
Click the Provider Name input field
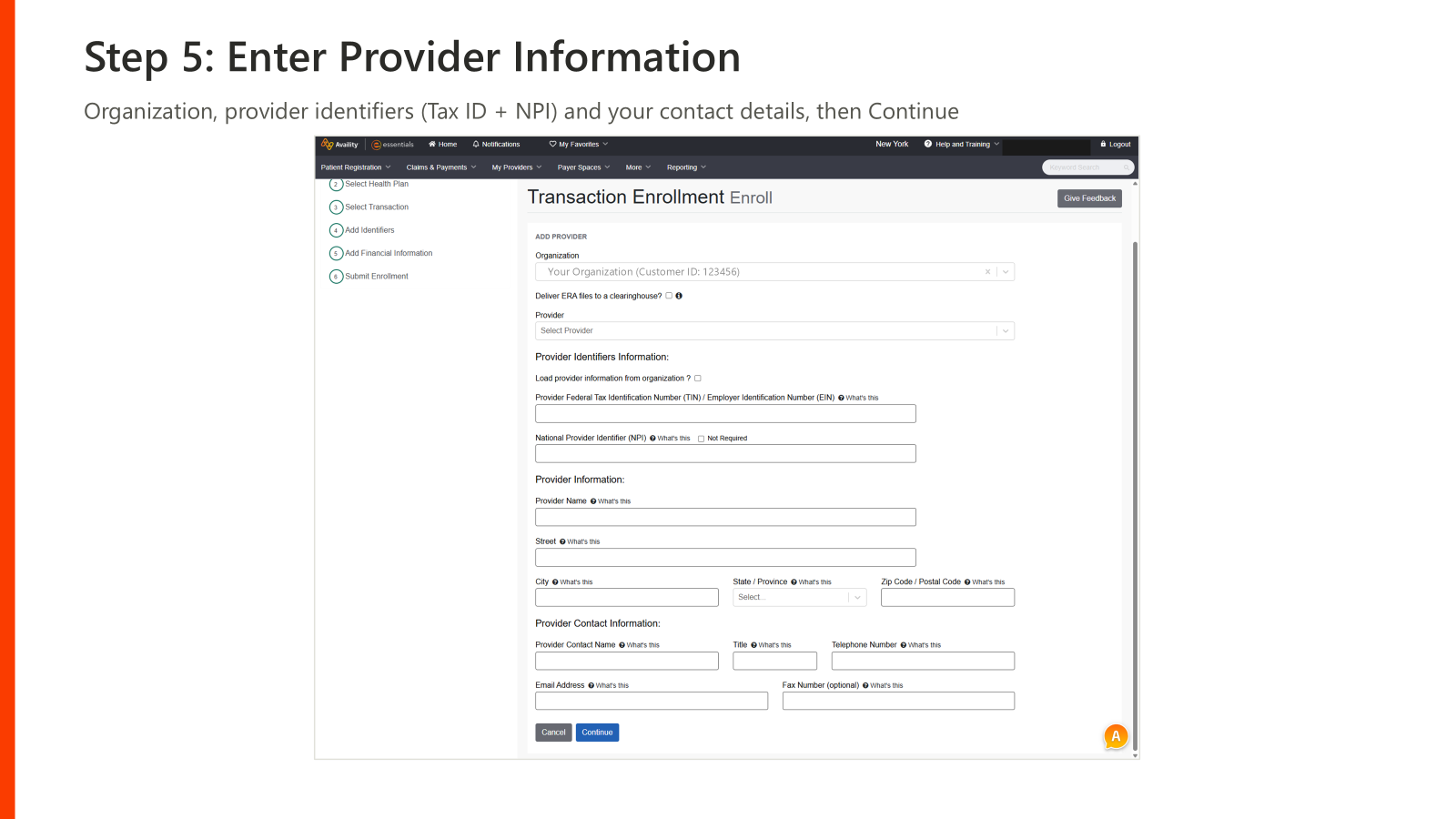click(725, 517)
